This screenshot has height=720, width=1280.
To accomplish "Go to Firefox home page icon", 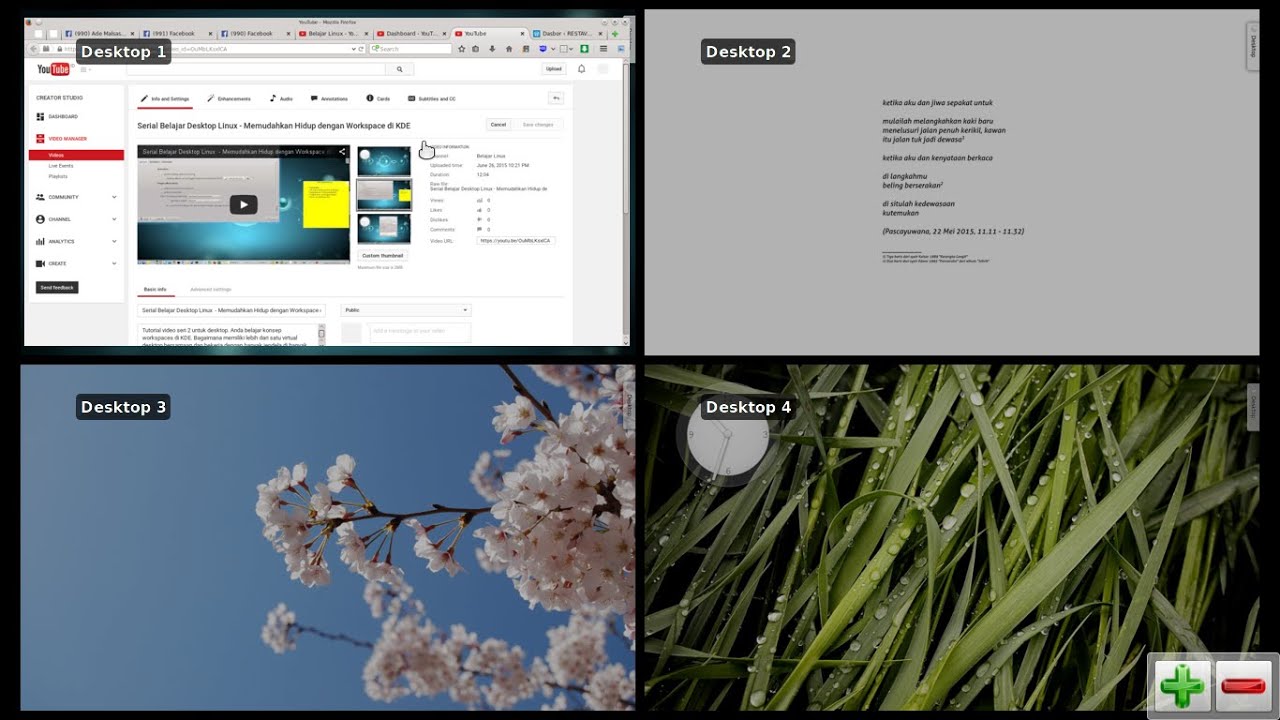I will 509,48.
